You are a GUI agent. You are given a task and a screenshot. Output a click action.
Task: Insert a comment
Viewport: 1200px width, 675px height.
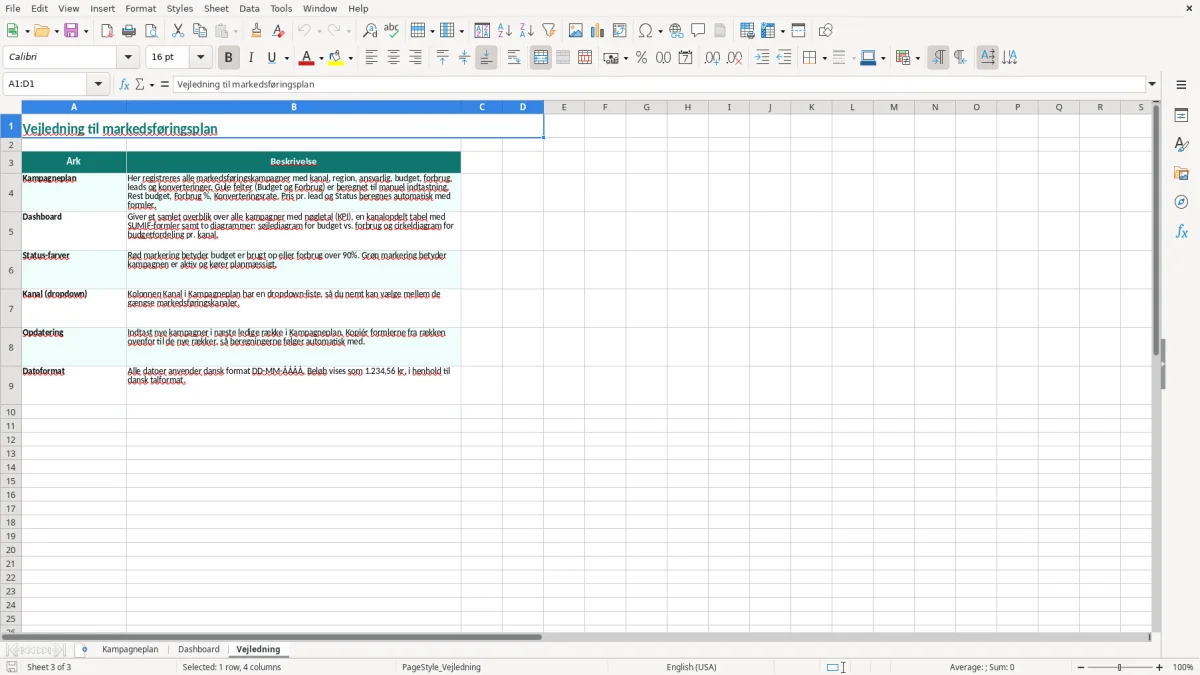pos(698,31)
